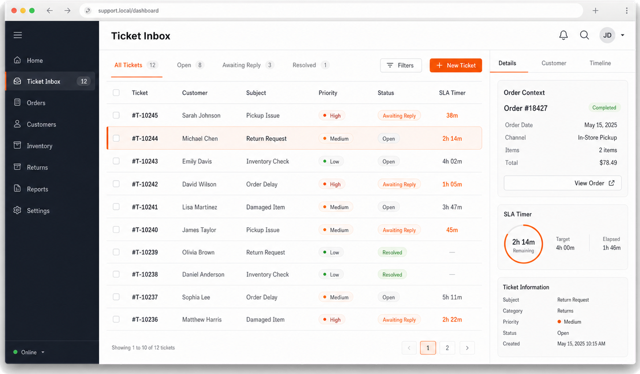Screen dimensions: 640x374
Task: Click the SLA Timer circular progress ring
Action: click(x=523, y=244)
